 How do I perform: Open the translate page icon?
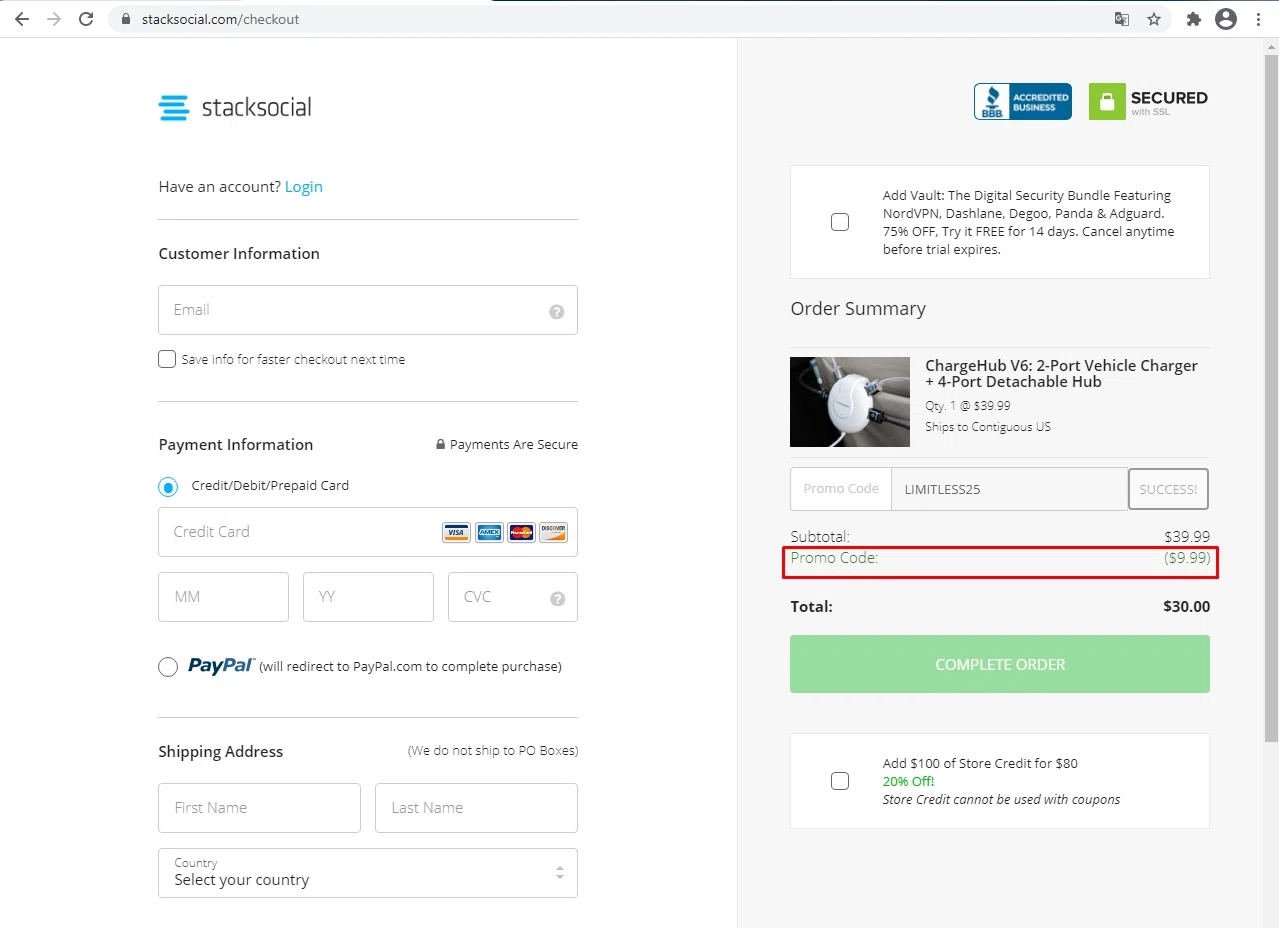click(x=1122, y=19)
